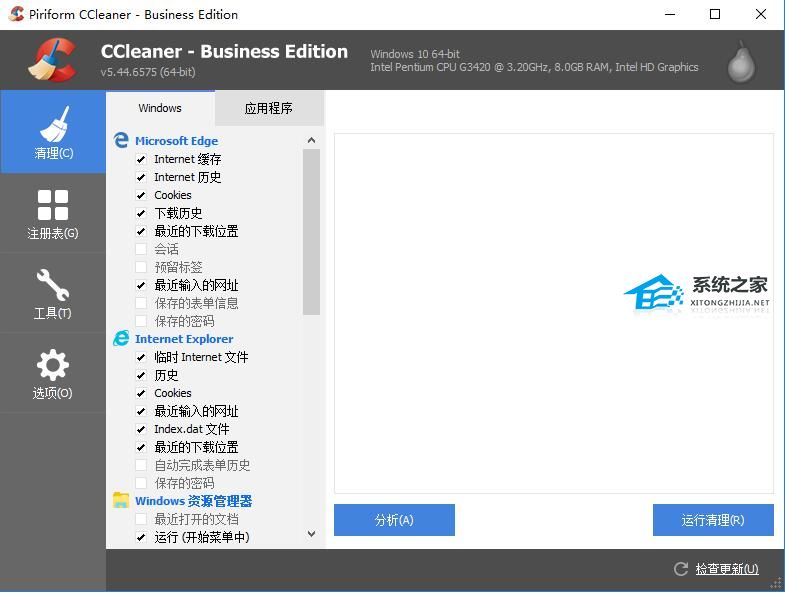The image size is (785, 593).
Task: Click the scroll down arrow in the cleaner list
Action: 311,535
